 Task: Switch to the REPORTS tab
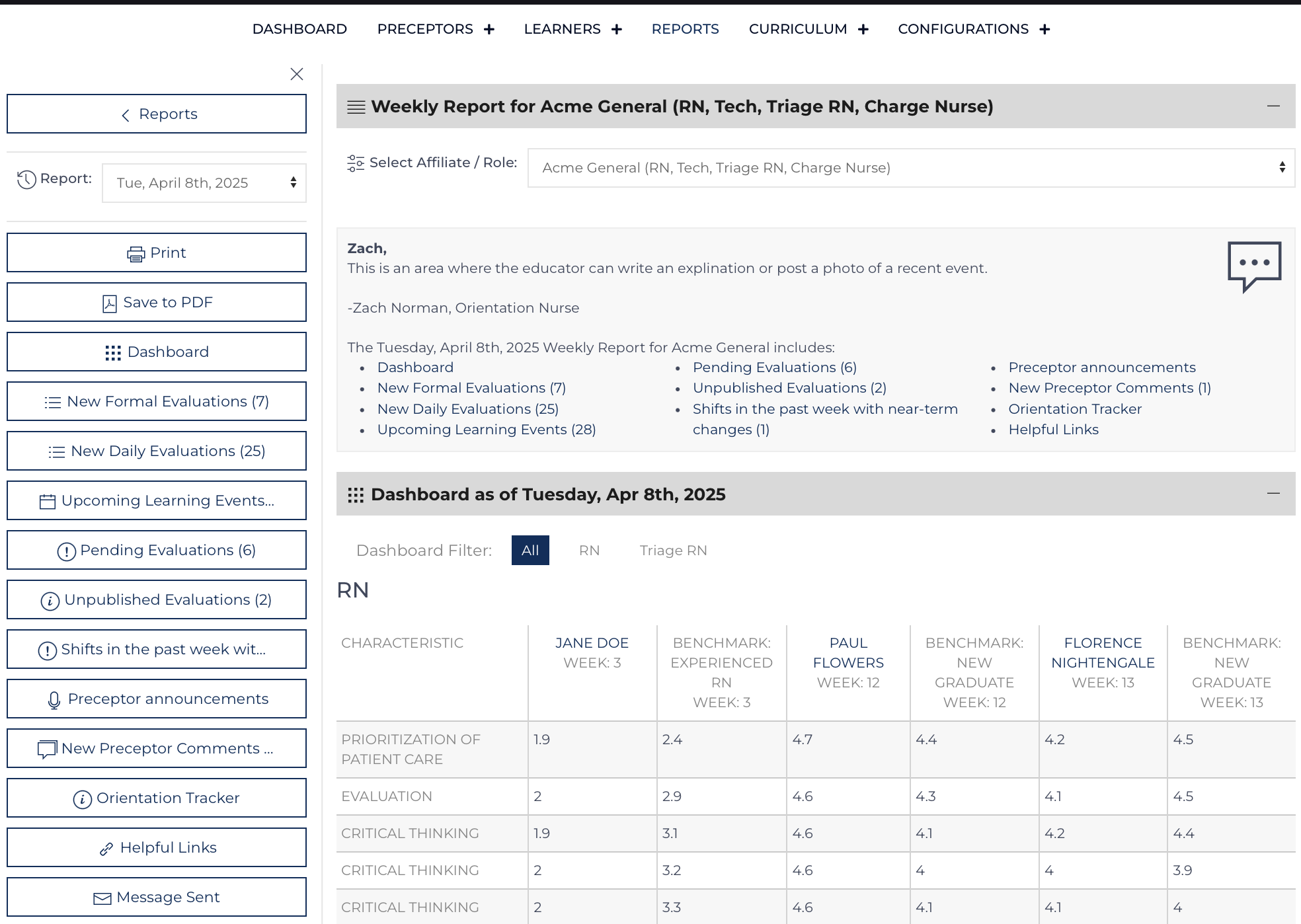coord(685,28)
